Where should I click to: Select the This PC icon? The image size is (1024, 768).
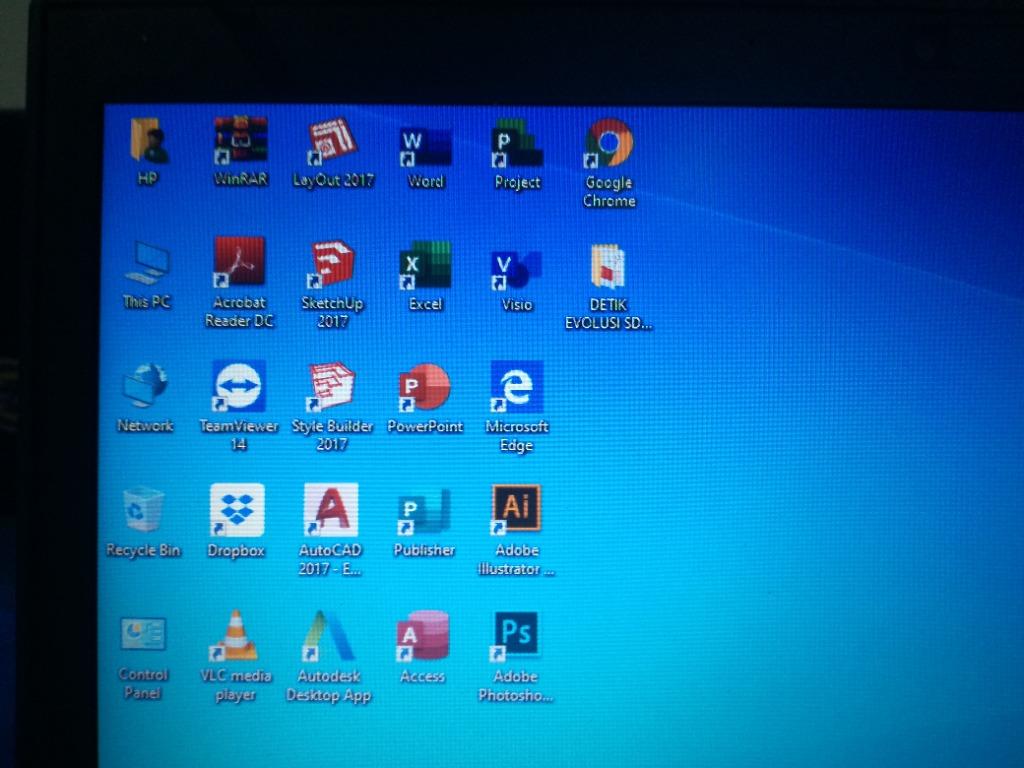[x=147, y=263]
